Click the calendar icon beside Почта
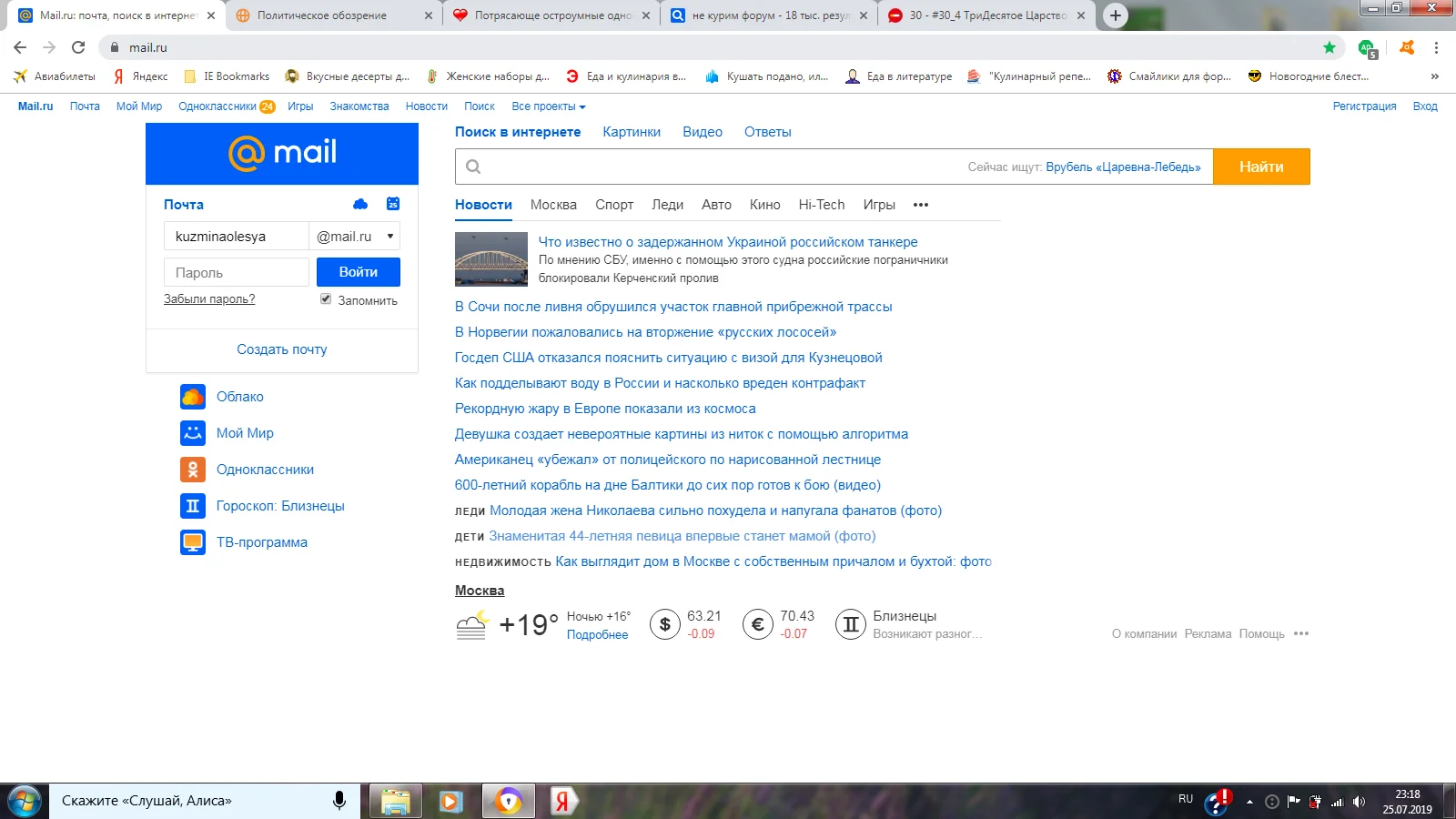This screenshot has width=1456, height=819. (392, 204)
